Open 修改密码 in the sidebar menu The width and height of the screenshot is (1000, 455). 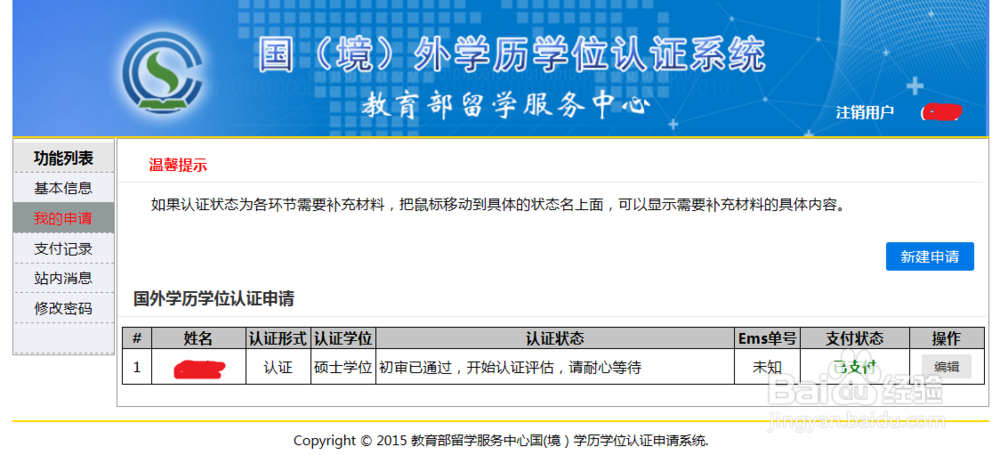[x=63, y=309]
